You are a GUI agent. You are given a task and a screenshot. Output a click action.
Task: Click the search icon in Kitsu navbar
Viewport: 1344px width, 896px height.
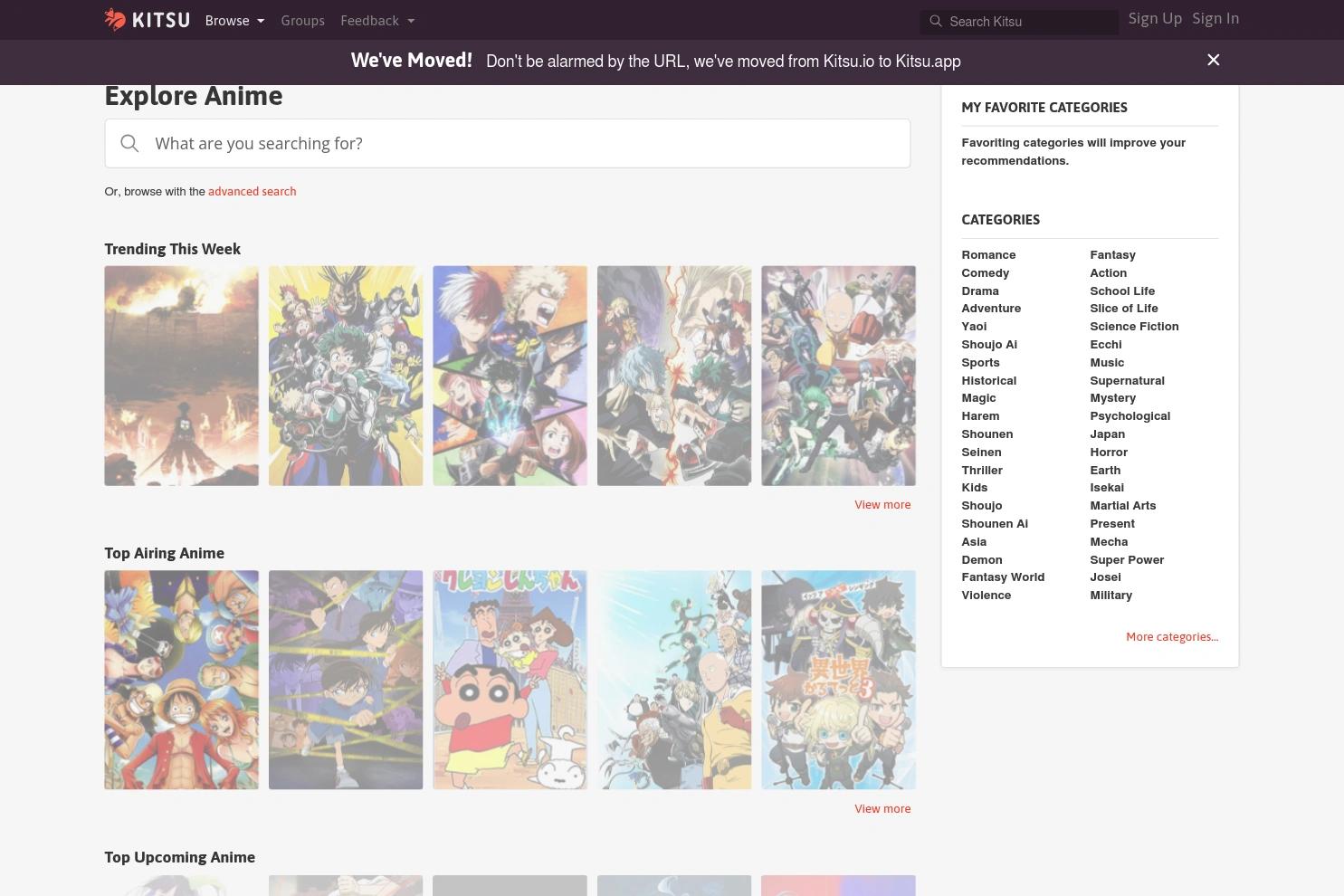pyautogui.click(x=936, y=22)
